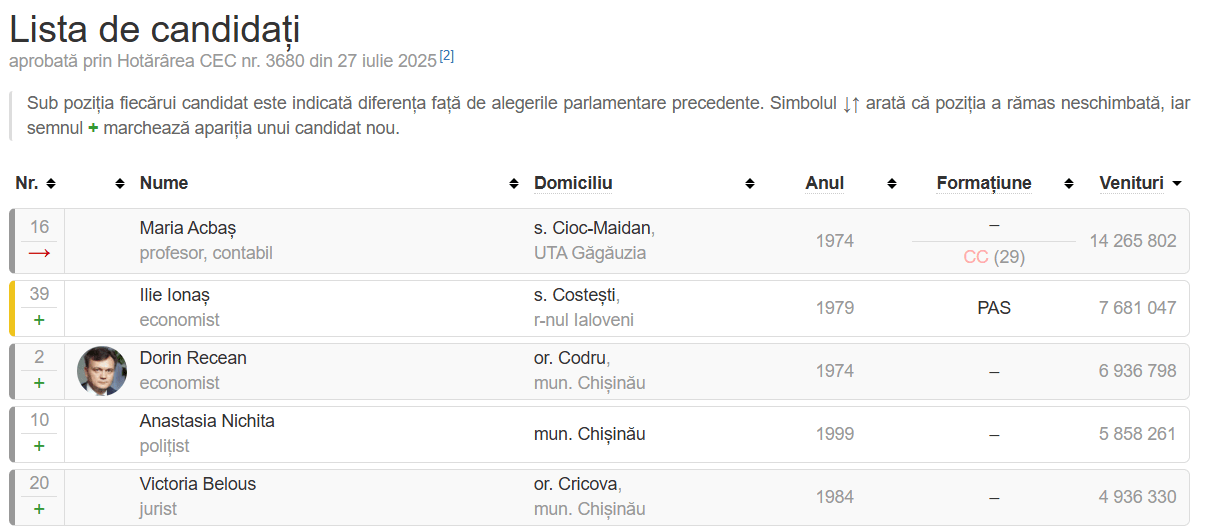This screenshot has width=1213, height=528.
Task: Sort table by Nr. column arrows
Action: 51,184
